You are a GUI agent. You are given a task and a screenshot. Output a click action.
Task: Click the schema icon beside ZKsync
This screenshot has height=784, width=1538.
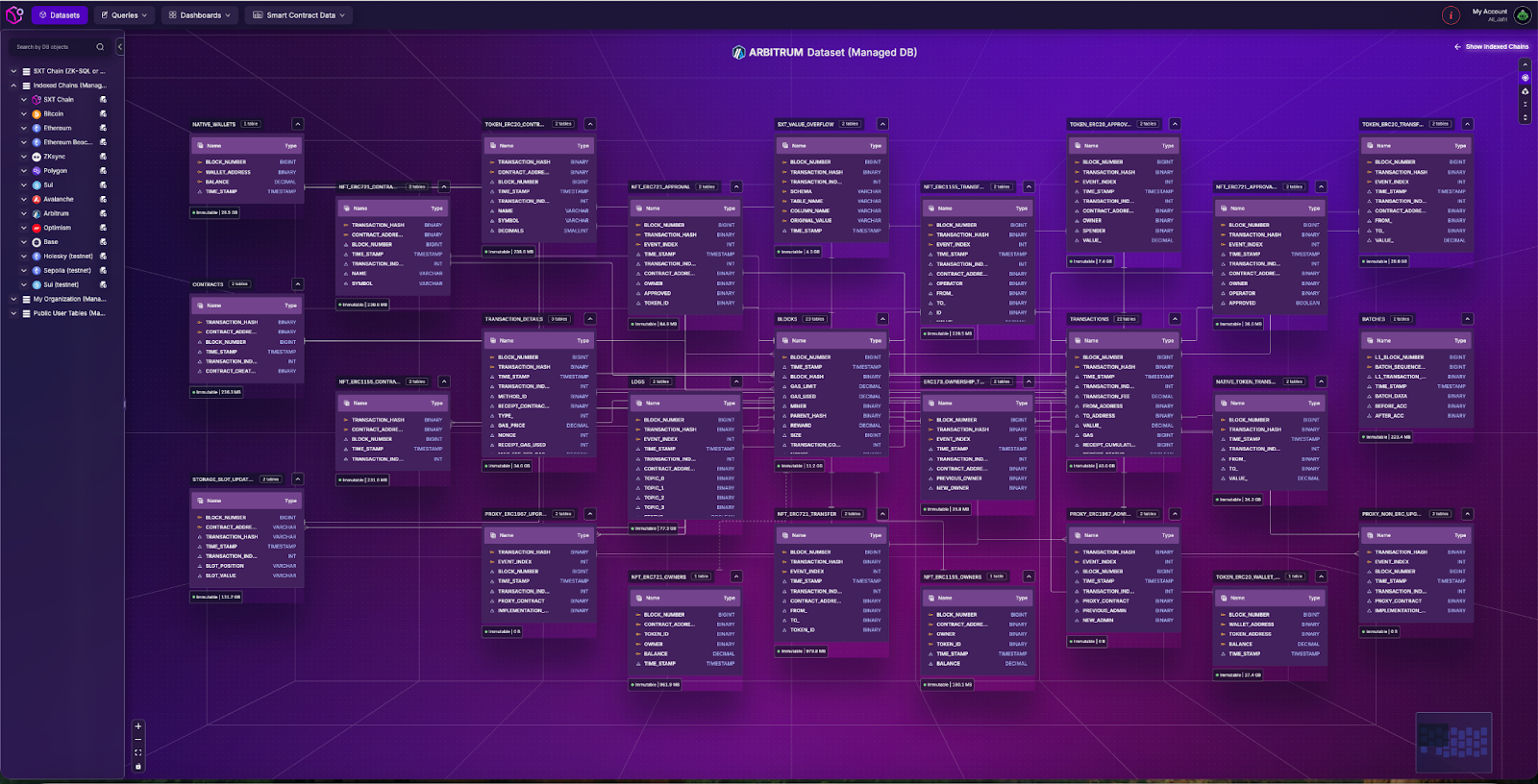point(103,157)
